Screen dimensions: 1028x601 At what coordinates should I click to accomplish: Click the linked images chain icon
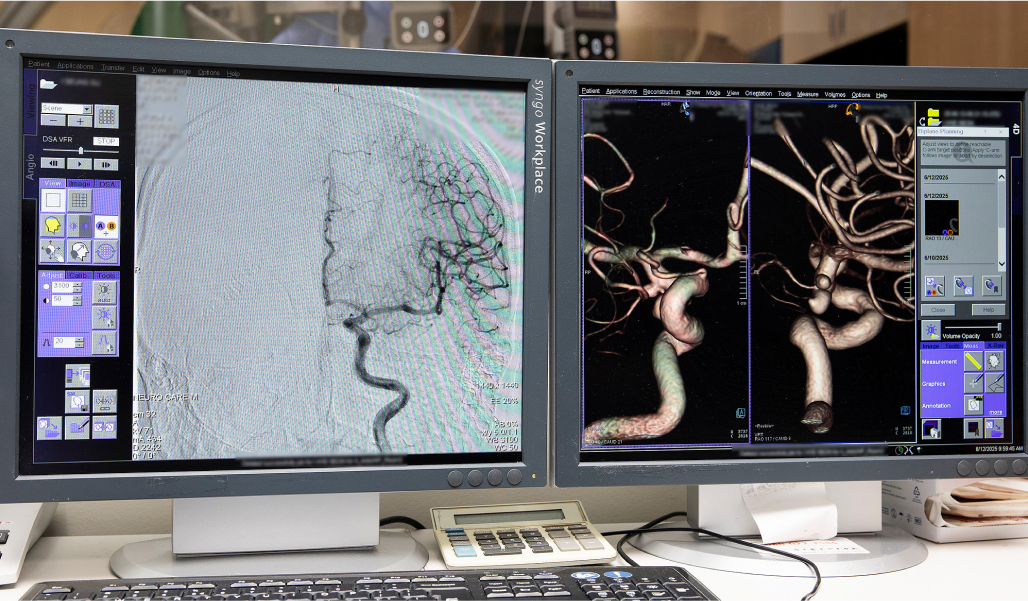pyautogui.click(x=105, y=402)
